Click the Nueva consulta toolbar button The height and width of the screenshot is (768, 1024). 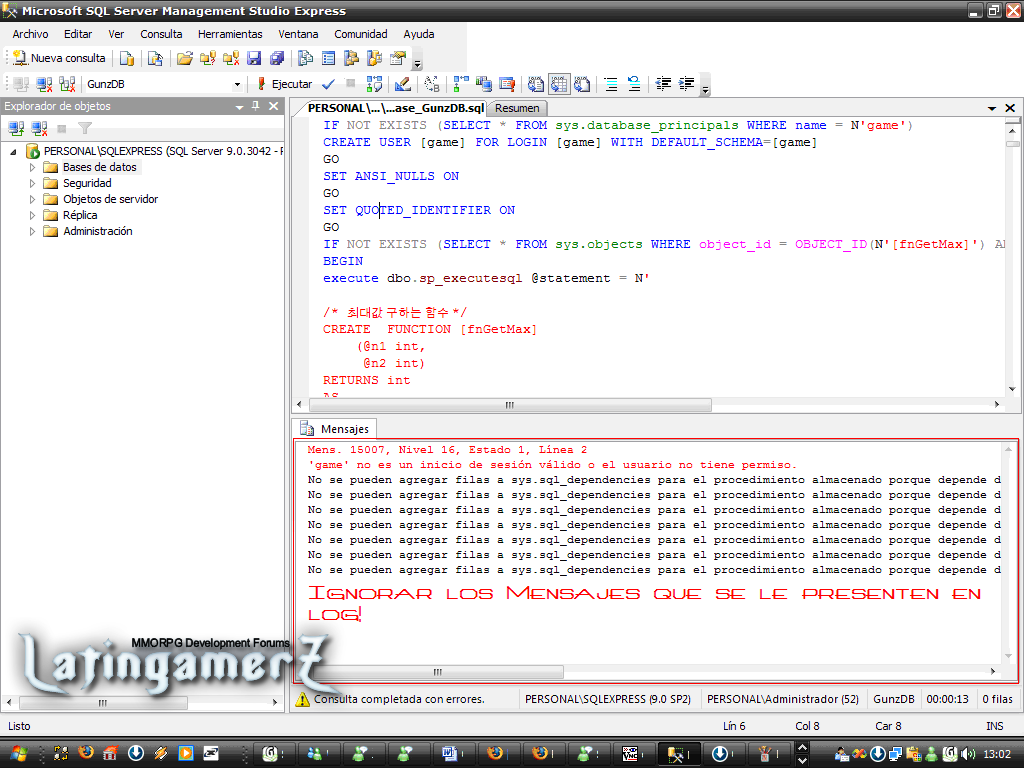(59, 58)
